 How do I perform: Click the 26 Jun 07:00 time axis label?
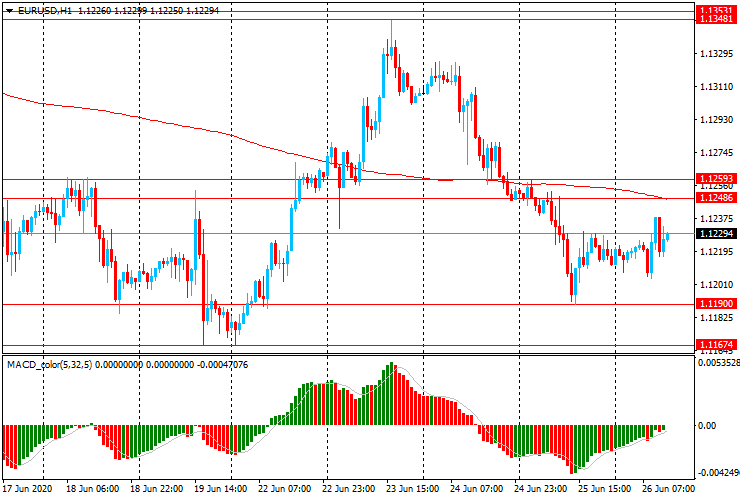click(668, 488)
